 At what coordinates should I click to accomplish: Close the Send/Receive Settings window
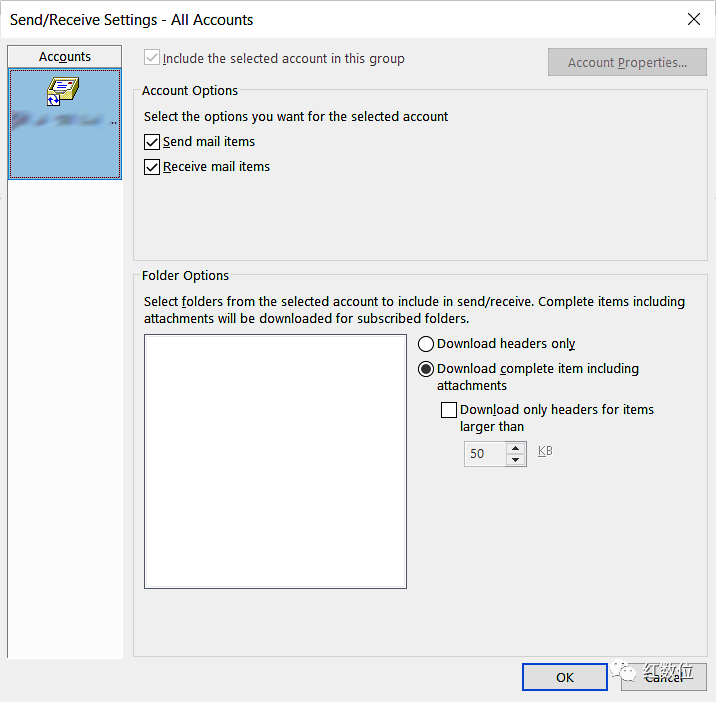694,19
